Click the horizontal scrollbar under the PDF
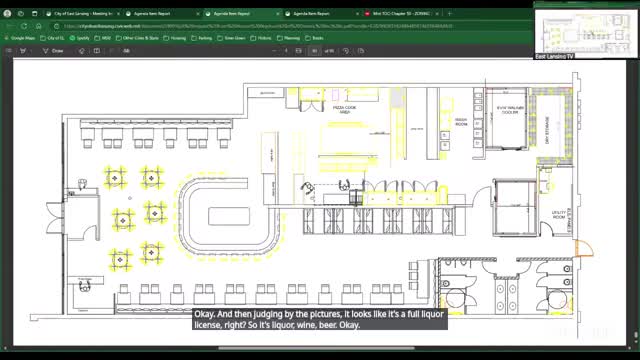The image size is (640, 360). click(316, 348)
